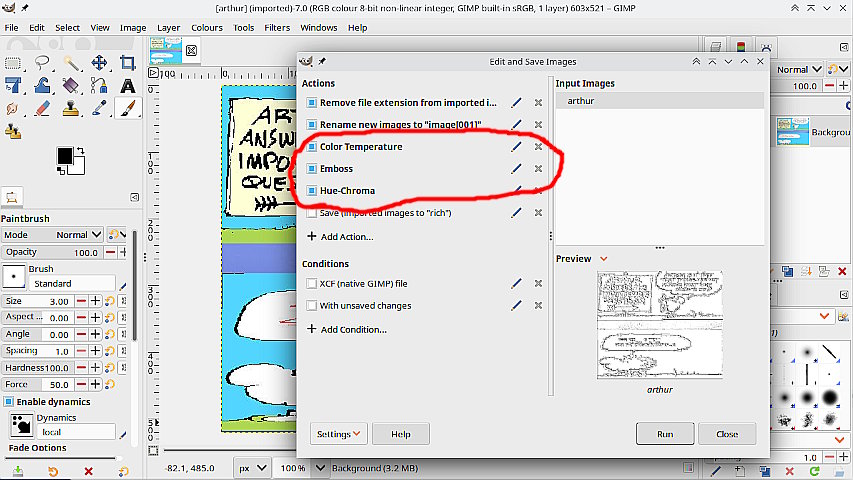This screenshot has height=480, width=853.
Task: Select the Perspective Clone double-stamp tool
Action: click(13, 131)
